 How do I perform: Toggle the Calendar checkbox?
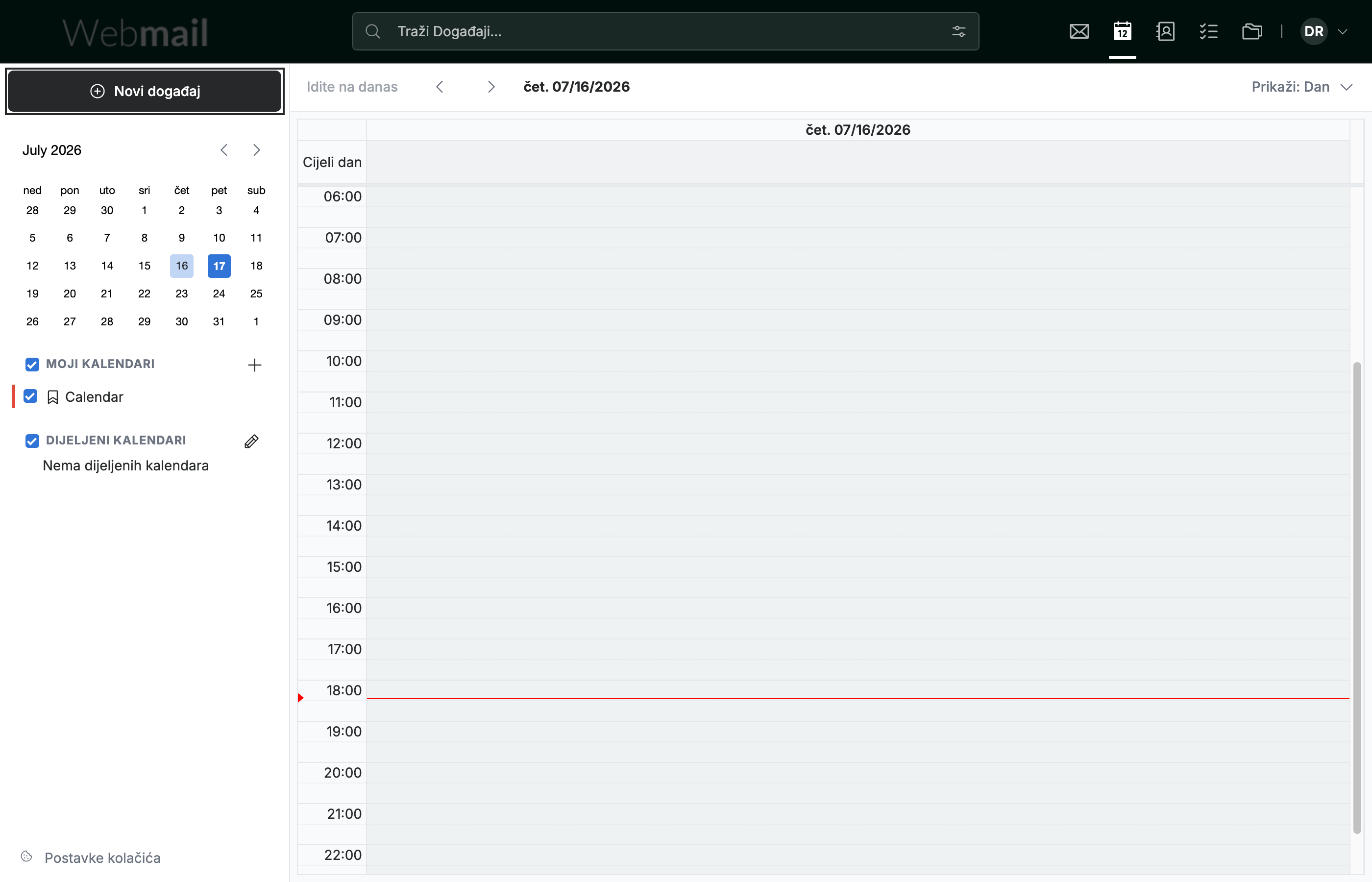[x=30, y=396]
